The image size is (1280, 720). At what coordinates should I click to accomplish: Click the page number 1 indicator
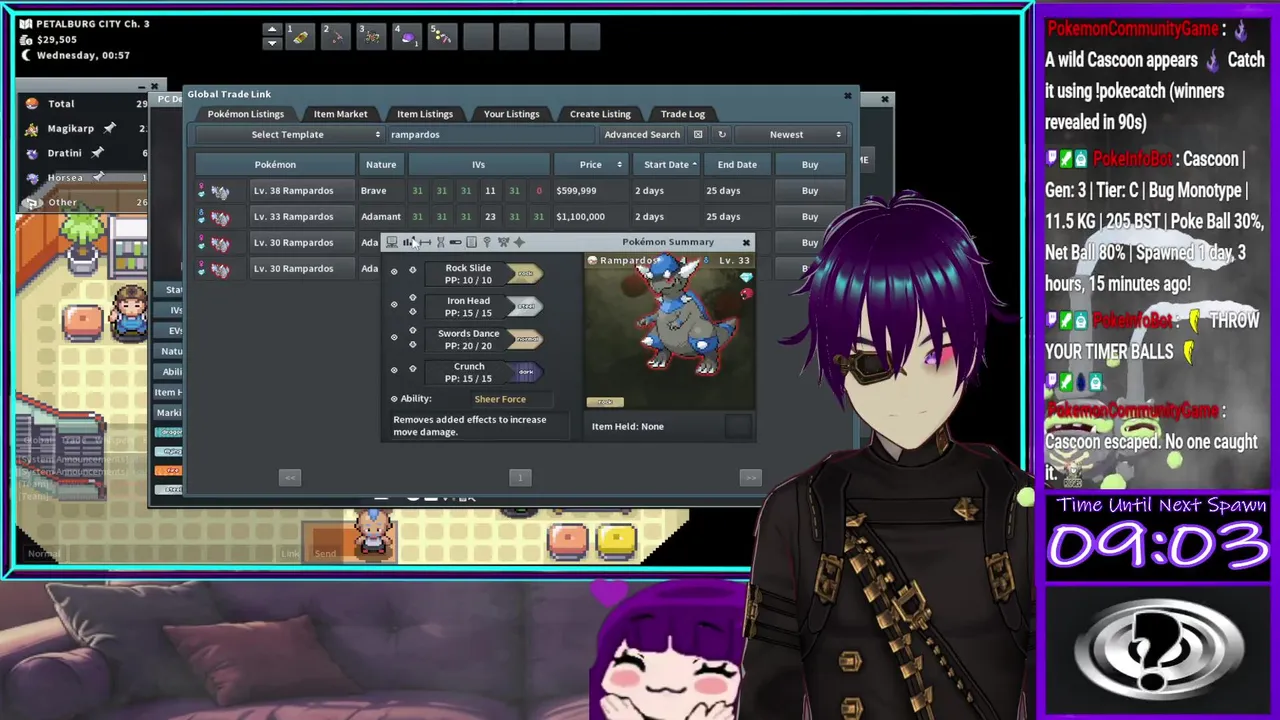point(520,478)
